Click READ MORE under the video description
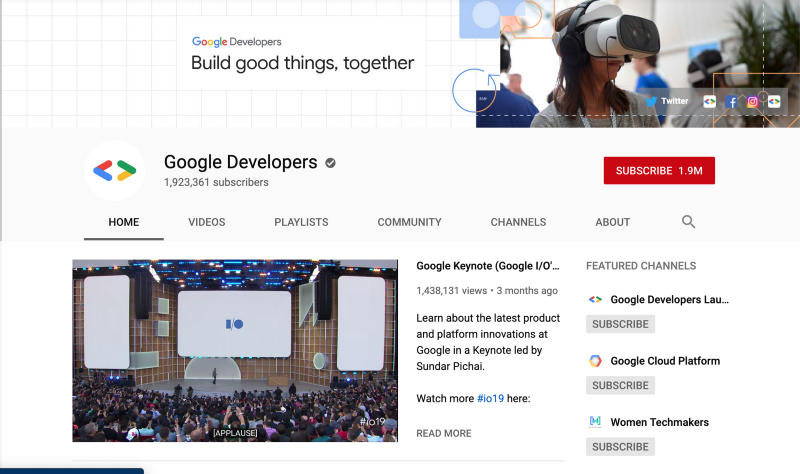Image resolution: width=800 pixels, height=474 pixels. (x=444, y=433)
